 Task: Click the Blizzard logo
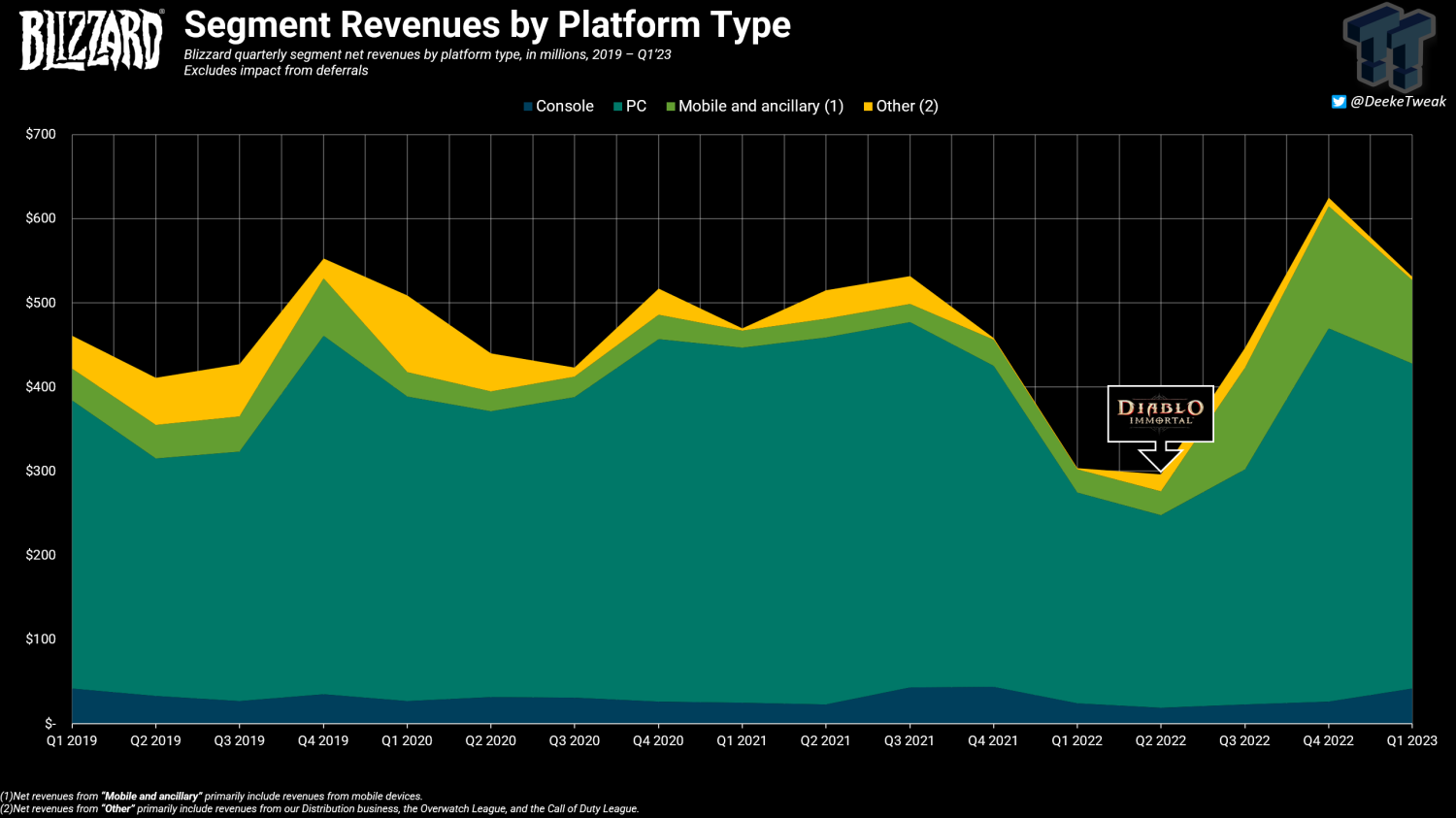(91, 40)
